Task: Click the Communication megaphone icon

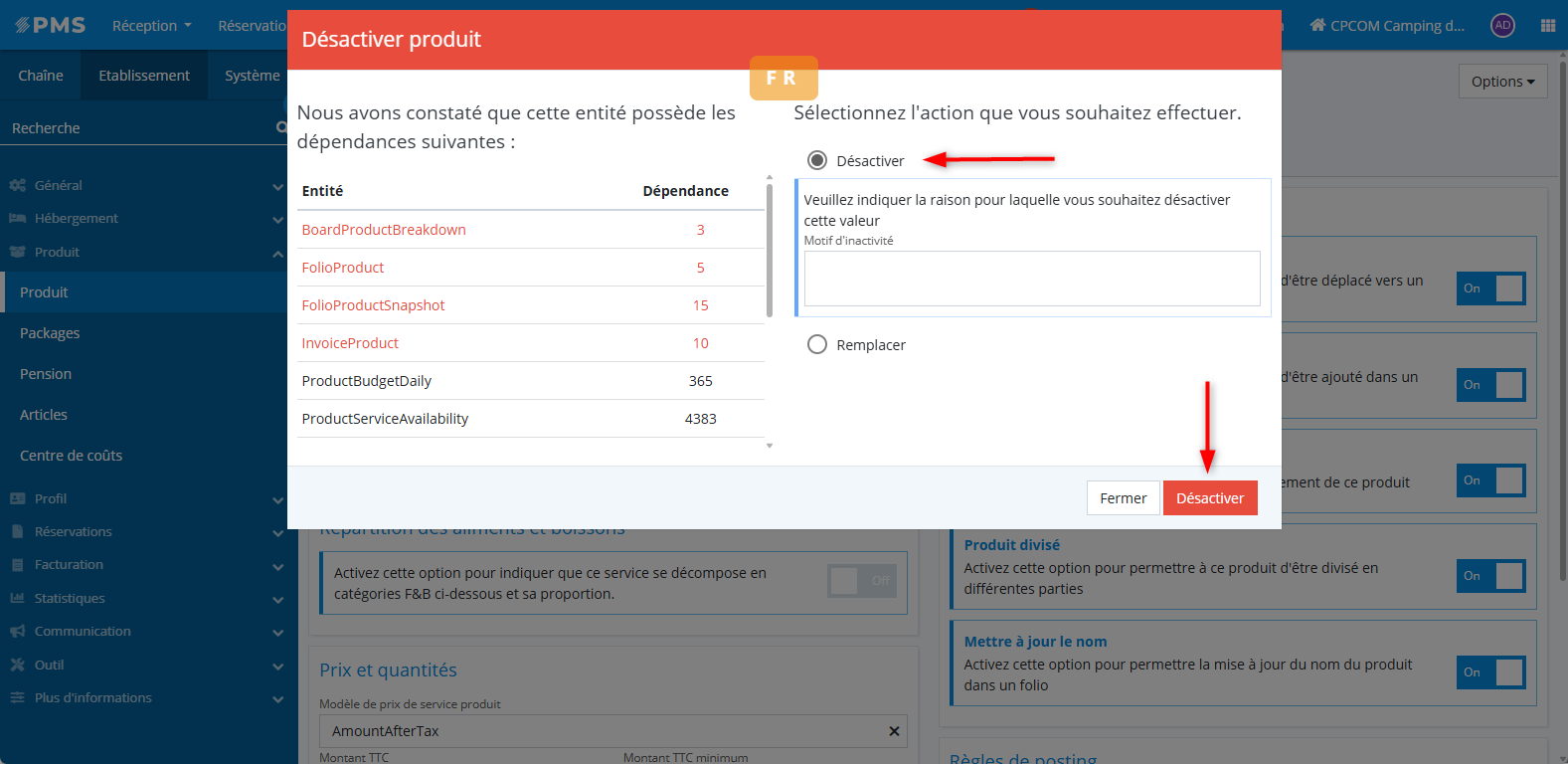Action: click(17, 631)
